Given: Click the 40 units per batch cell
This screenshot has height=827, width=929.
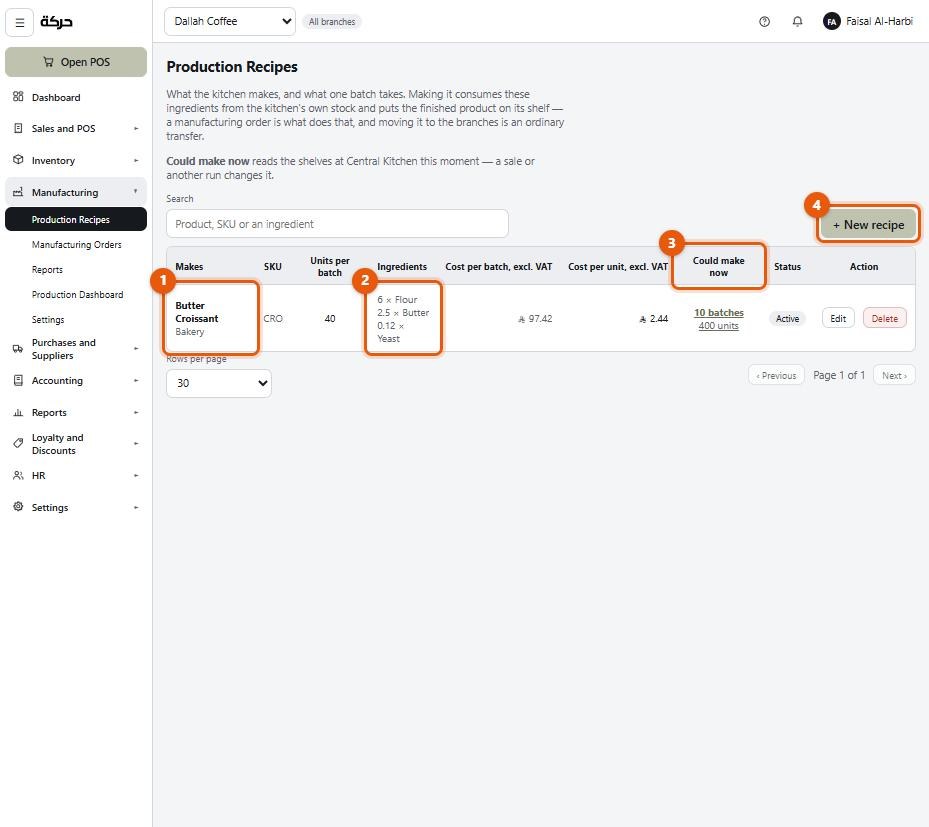Looking at the screenshot, I should [330, 318].
